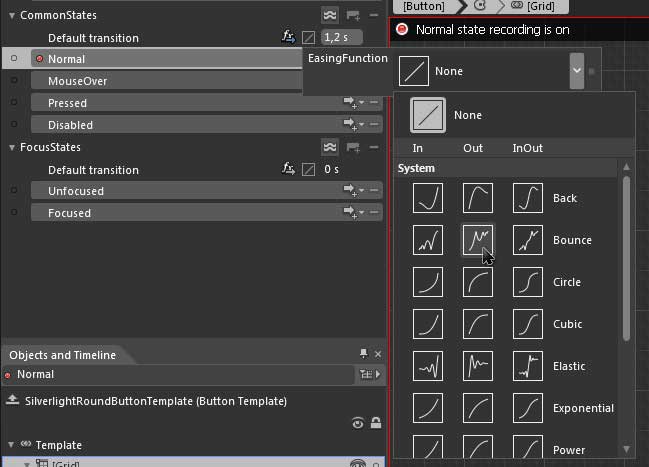Viewport: 649px width, 467px height.
Task: Select the Bounce In easing function
Action: (428, 240)
